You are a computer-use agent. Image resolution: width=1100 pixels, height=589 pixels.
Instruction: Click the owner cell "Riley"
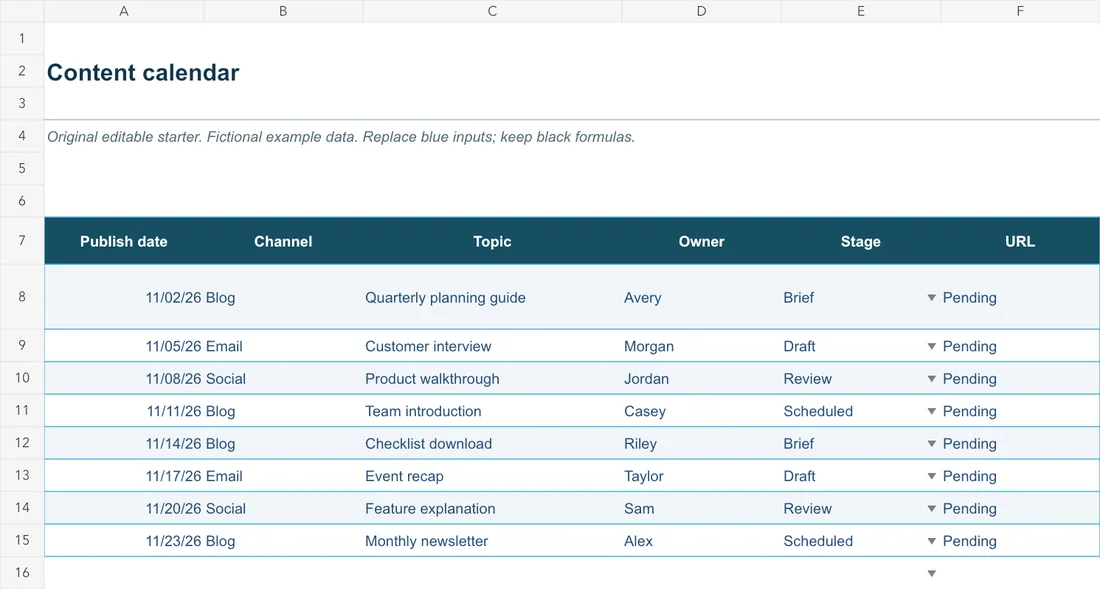702,444
